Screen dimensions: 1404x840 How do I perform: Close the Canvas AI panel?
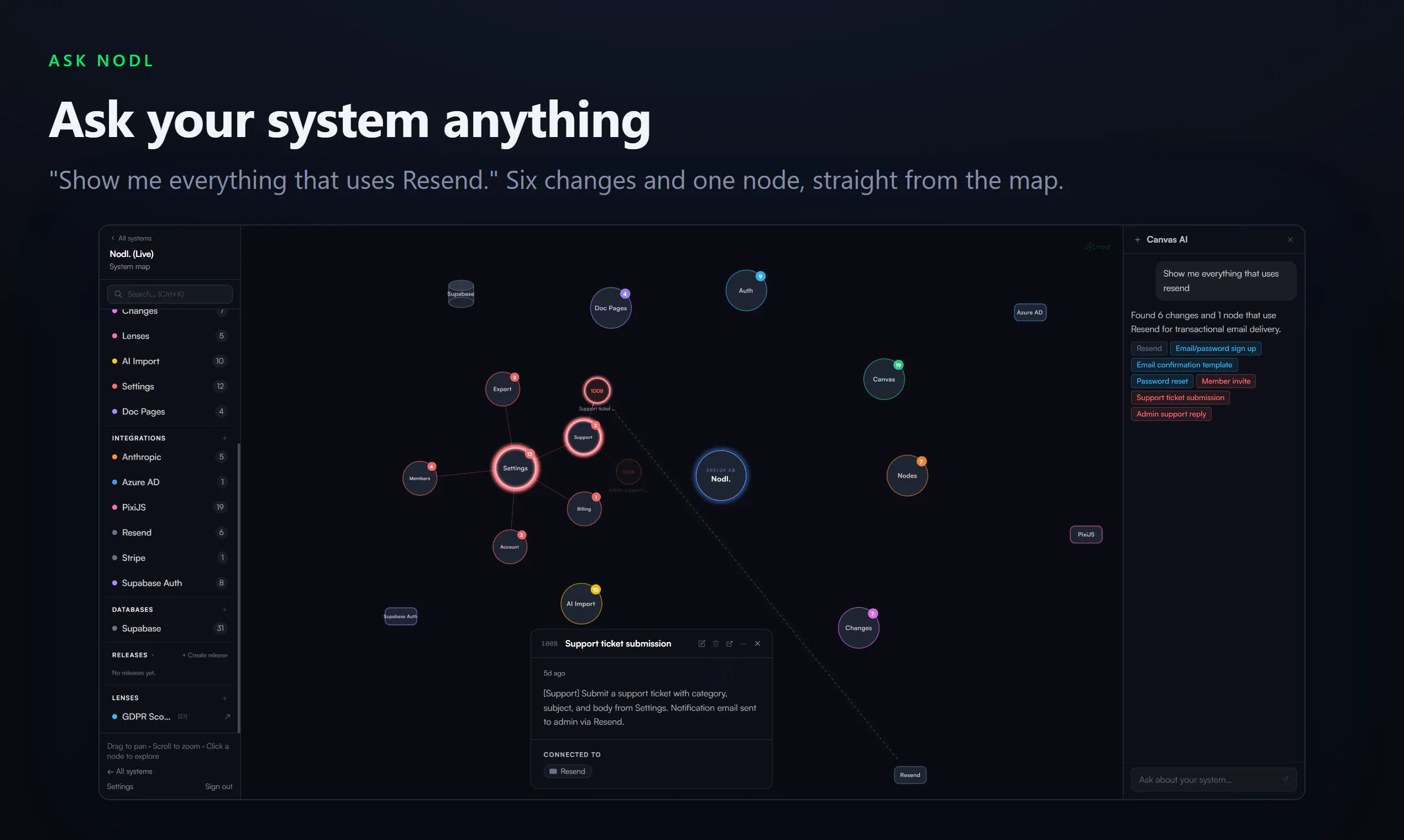point(1290,240)
